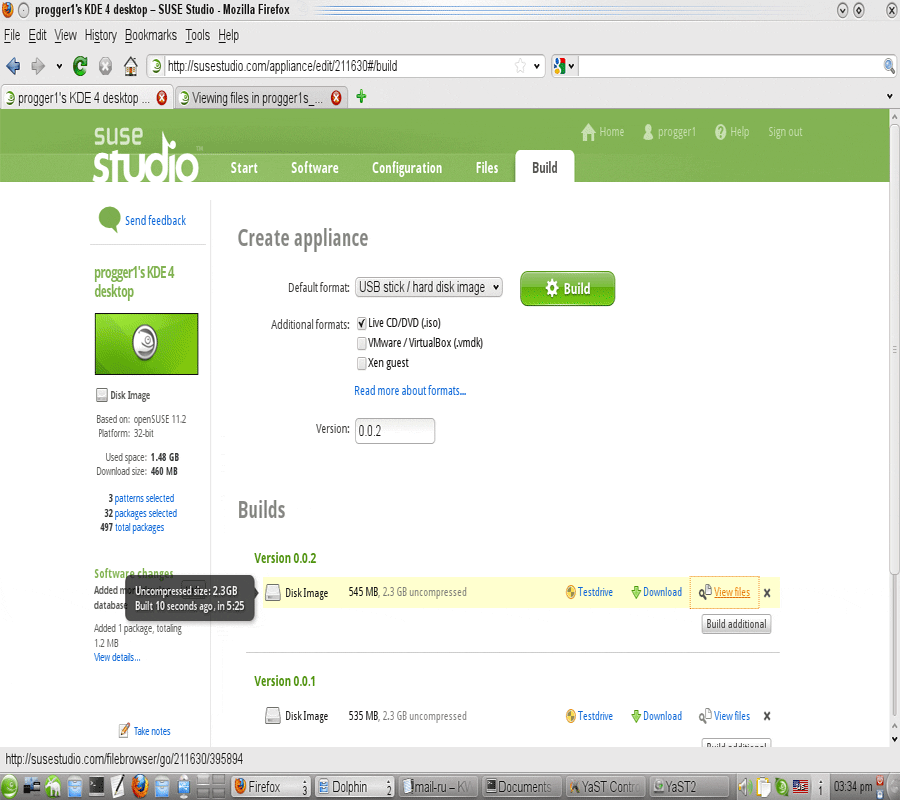Image resolution: width=900 pixels, height=800 pixels.
Task: Switch to Dolphin taskbar entry
Action: 355,787
